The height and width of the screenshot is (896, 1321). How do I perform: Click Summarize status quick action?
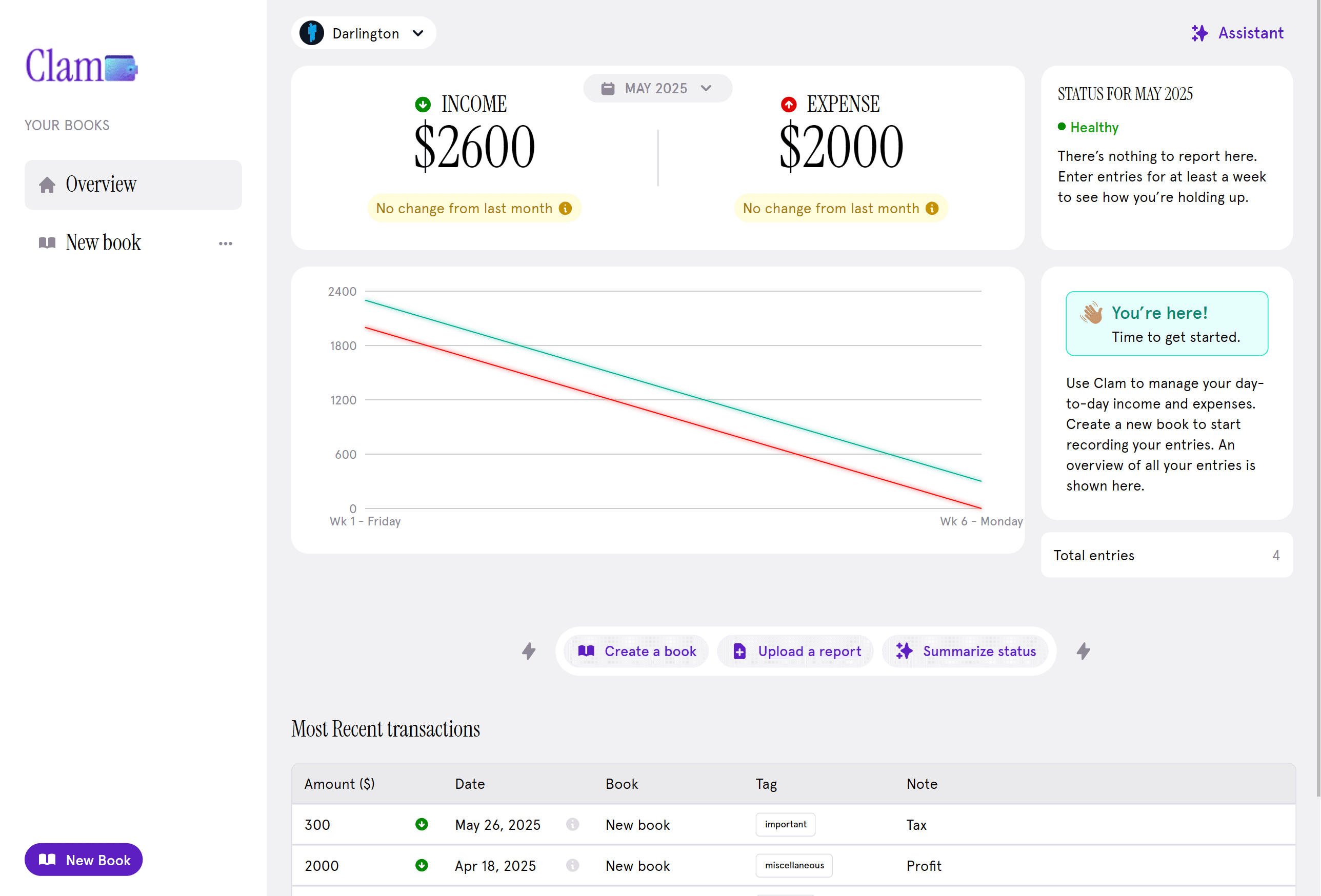pos(966,651)
